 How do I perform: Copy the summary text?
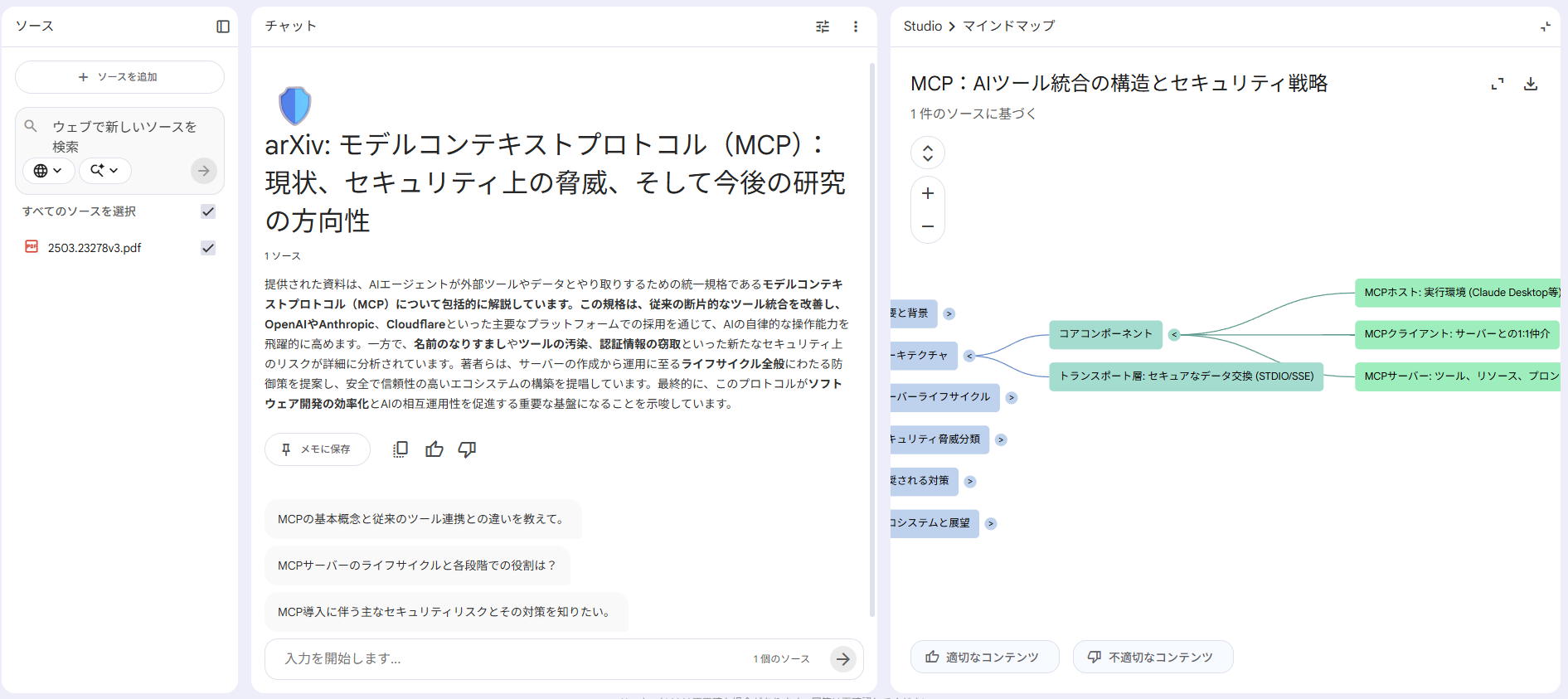pyautogui.click(x=400, y=449)
